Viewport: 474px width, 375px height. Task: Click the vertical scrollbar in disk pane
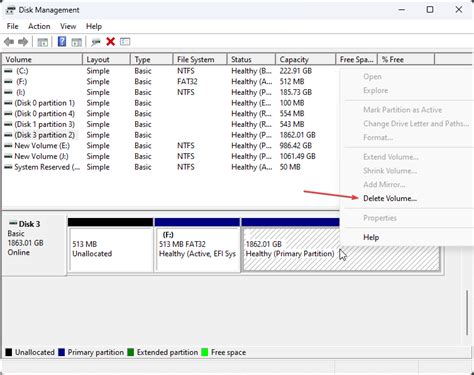[467, 313]
